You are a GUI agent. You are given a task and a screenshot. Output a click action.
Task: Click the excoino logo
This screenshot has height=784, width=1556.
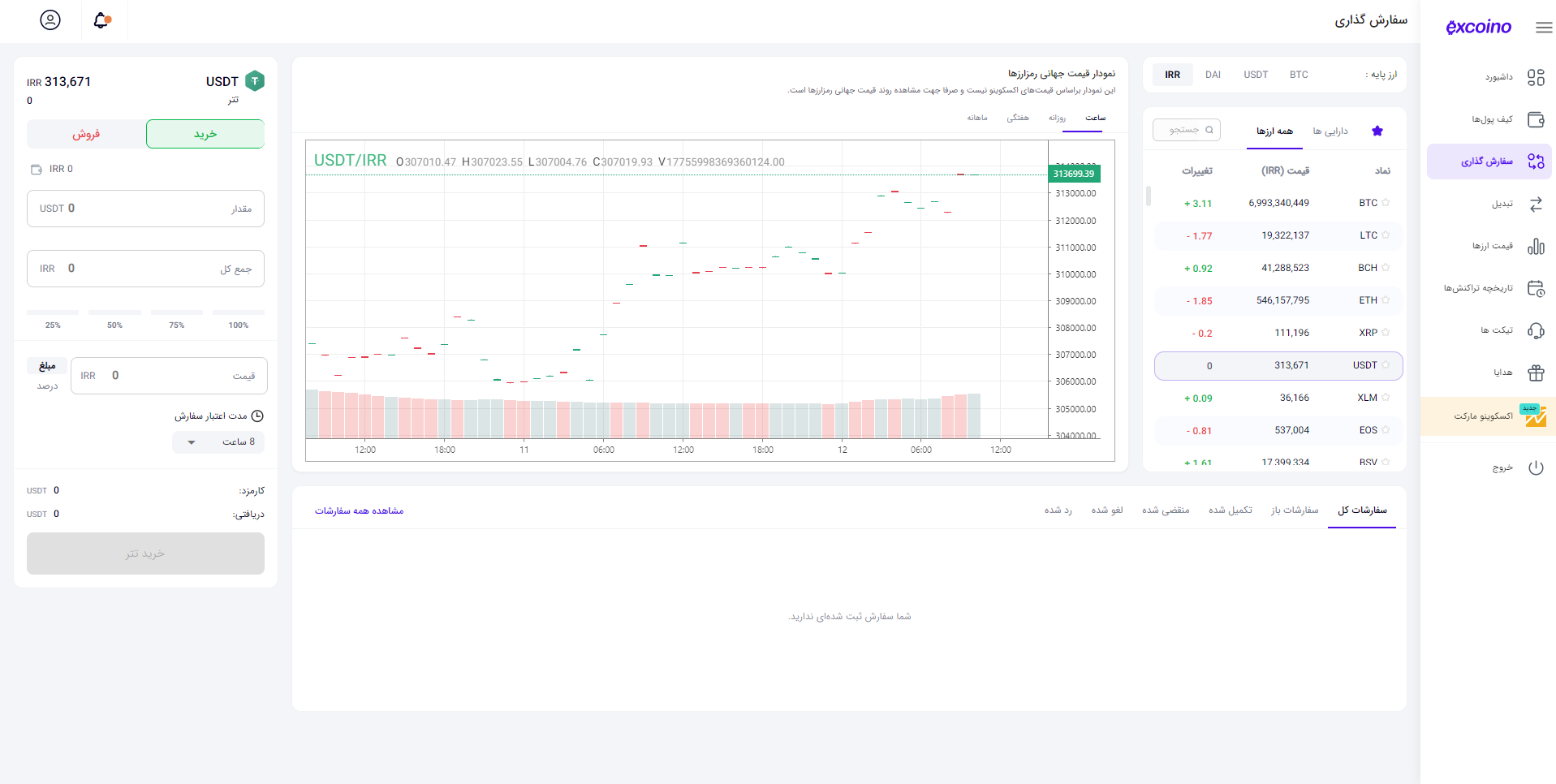[1479, 27]
